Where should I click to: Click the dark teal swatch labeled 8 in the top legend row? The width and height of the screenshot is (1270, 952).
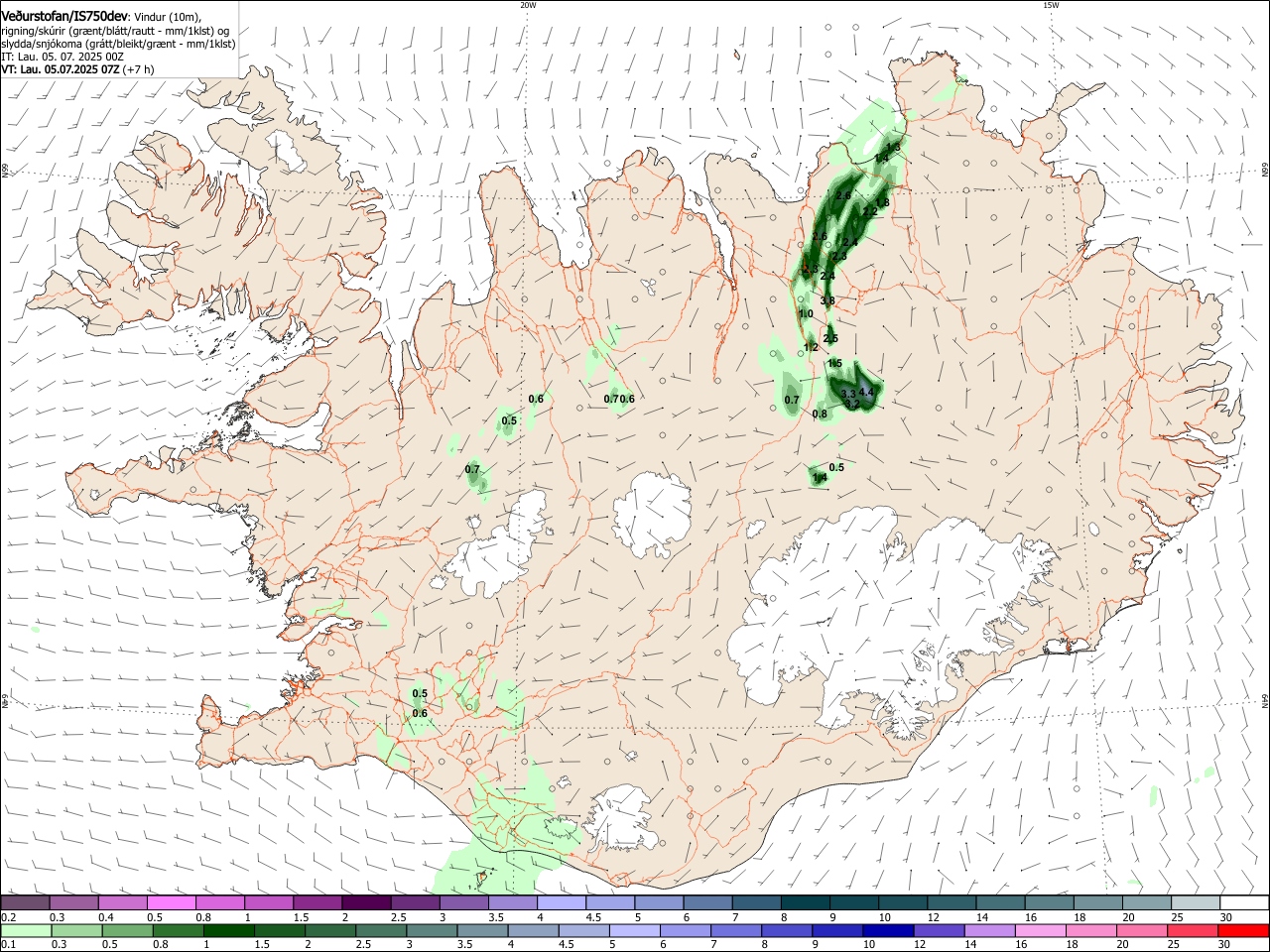click(x=806, y=902)
